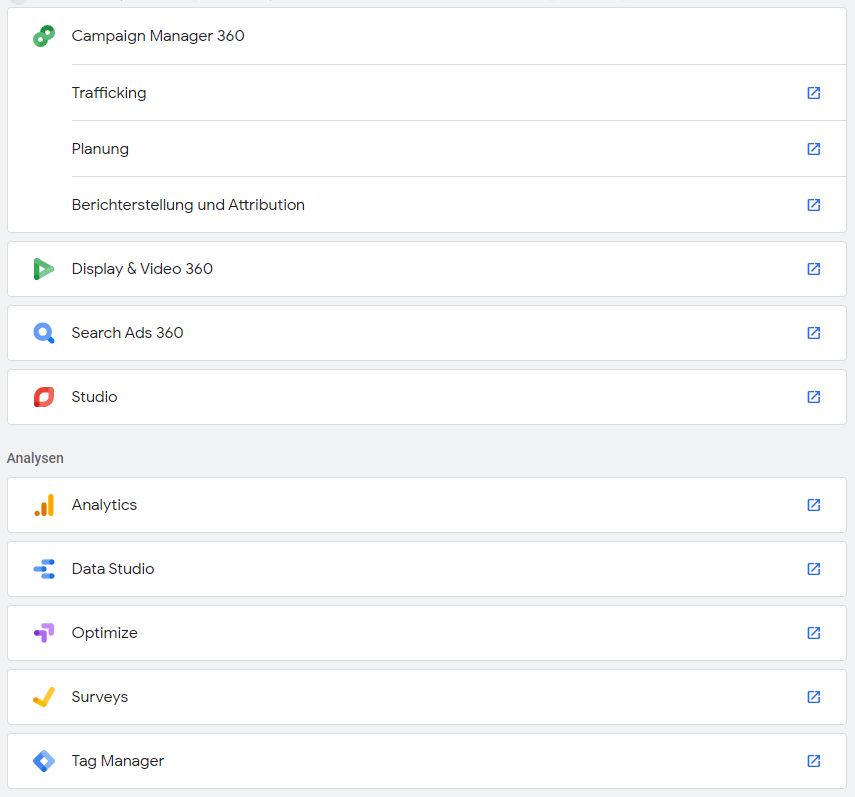The image size is (855, 797).
Task: Click the yellow Surveys checkmark icon
Action: tap(44, 697)
